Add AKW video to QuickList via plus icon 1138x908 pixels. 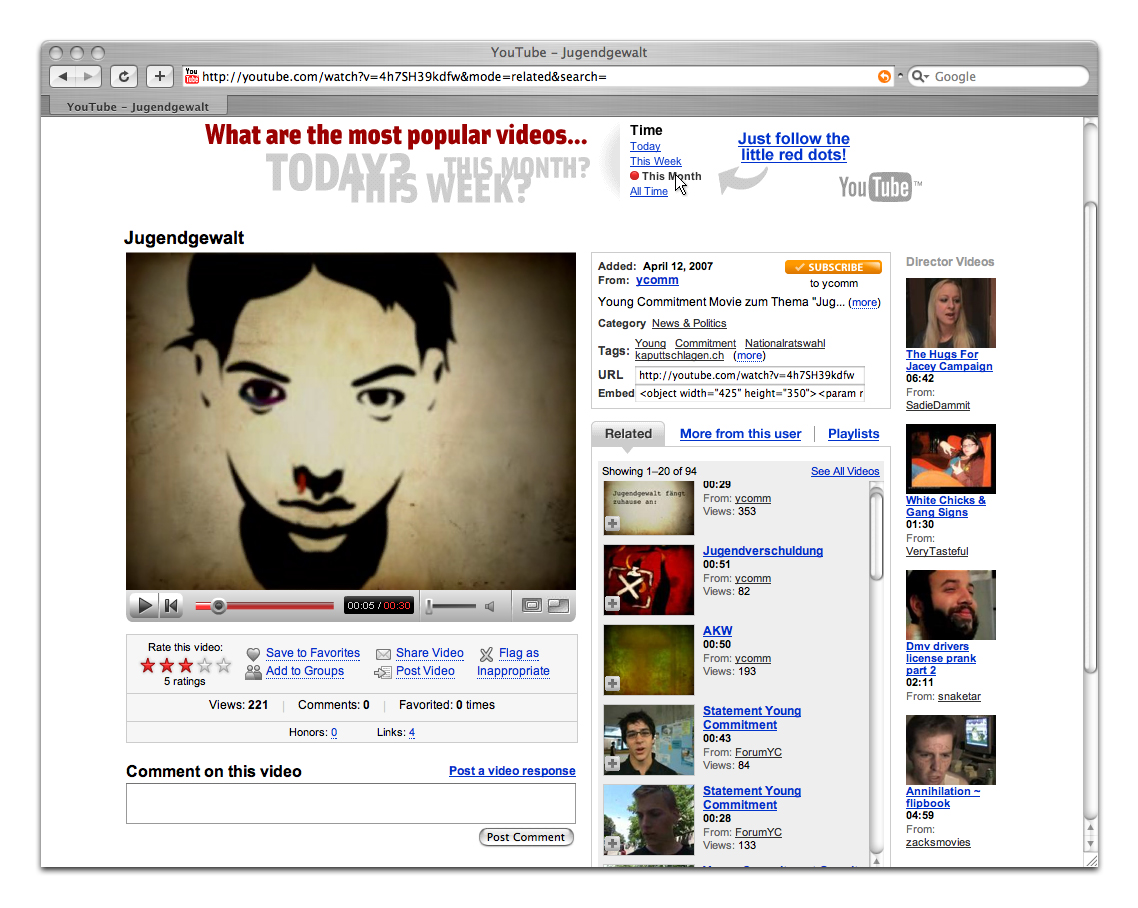[613, 684]
